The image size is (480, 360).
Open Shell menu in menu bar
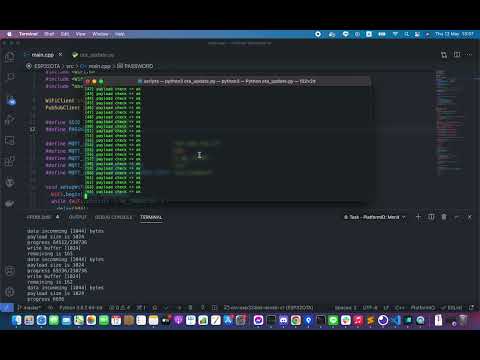click(49, 34)
